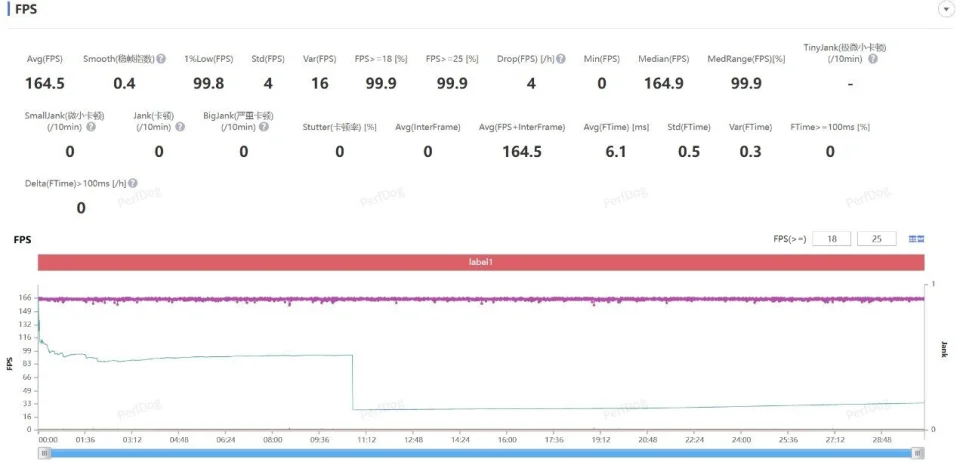Screen dimensions: 960x462
Task: Select the red label1 bar
Action: pyautogui.click(x=481, y=262)
